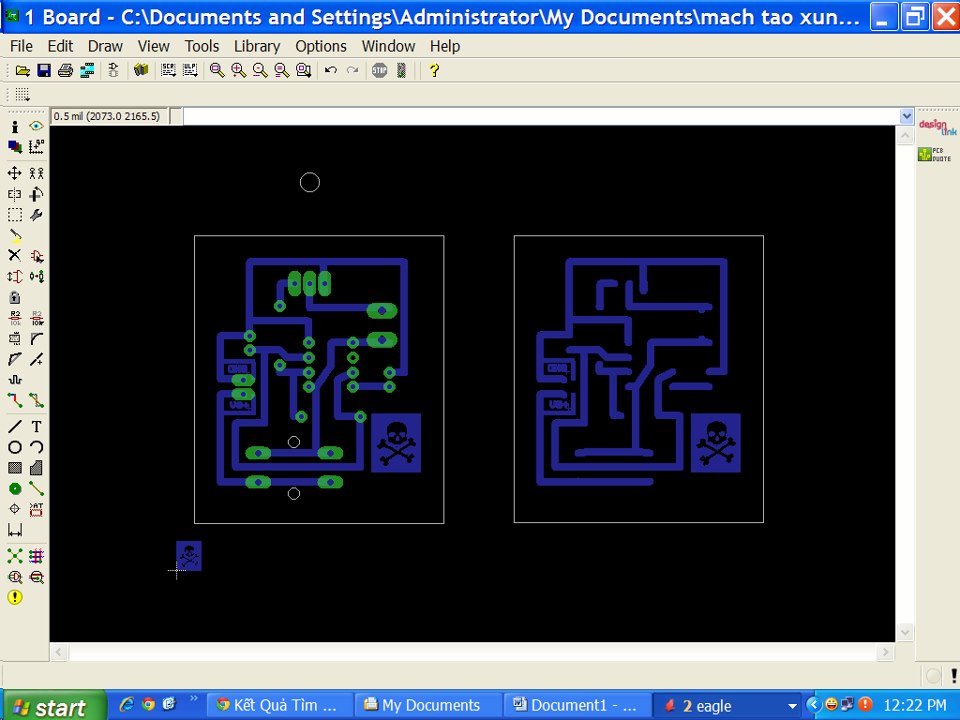Select the Replace tool

click(36, 277)
